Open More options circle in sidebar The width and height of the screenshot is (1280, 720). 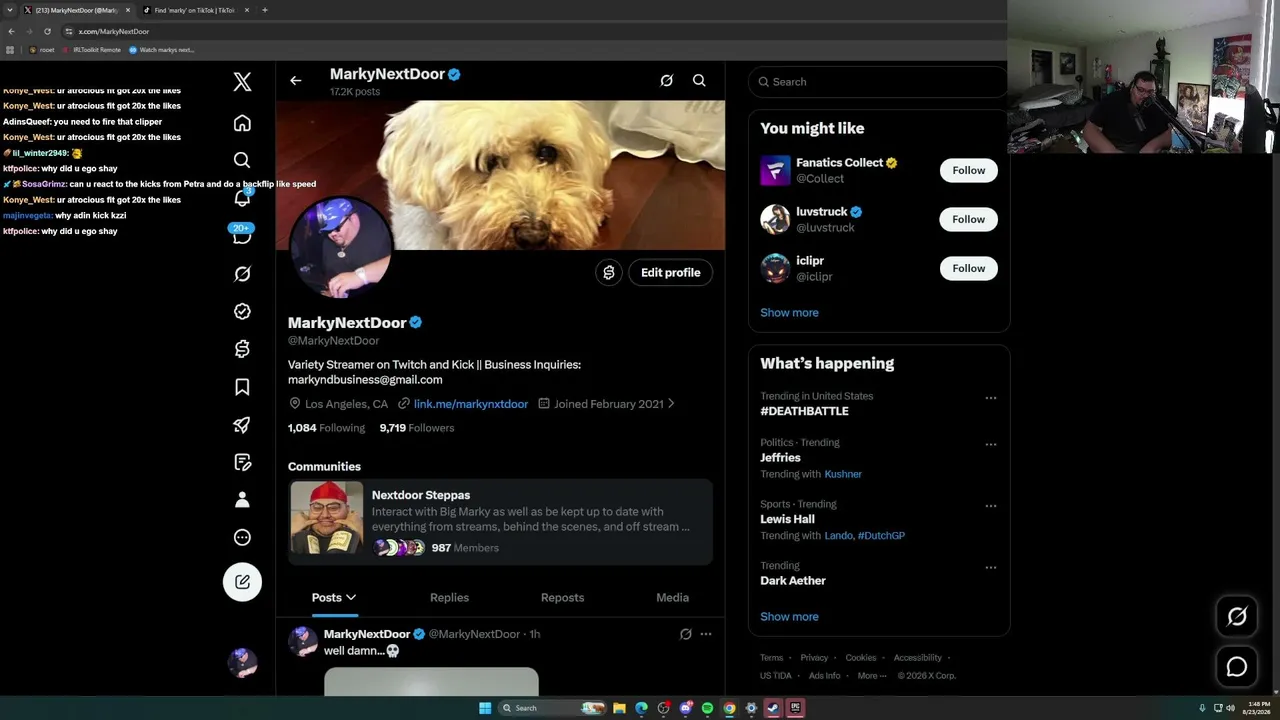pos(242,537)
